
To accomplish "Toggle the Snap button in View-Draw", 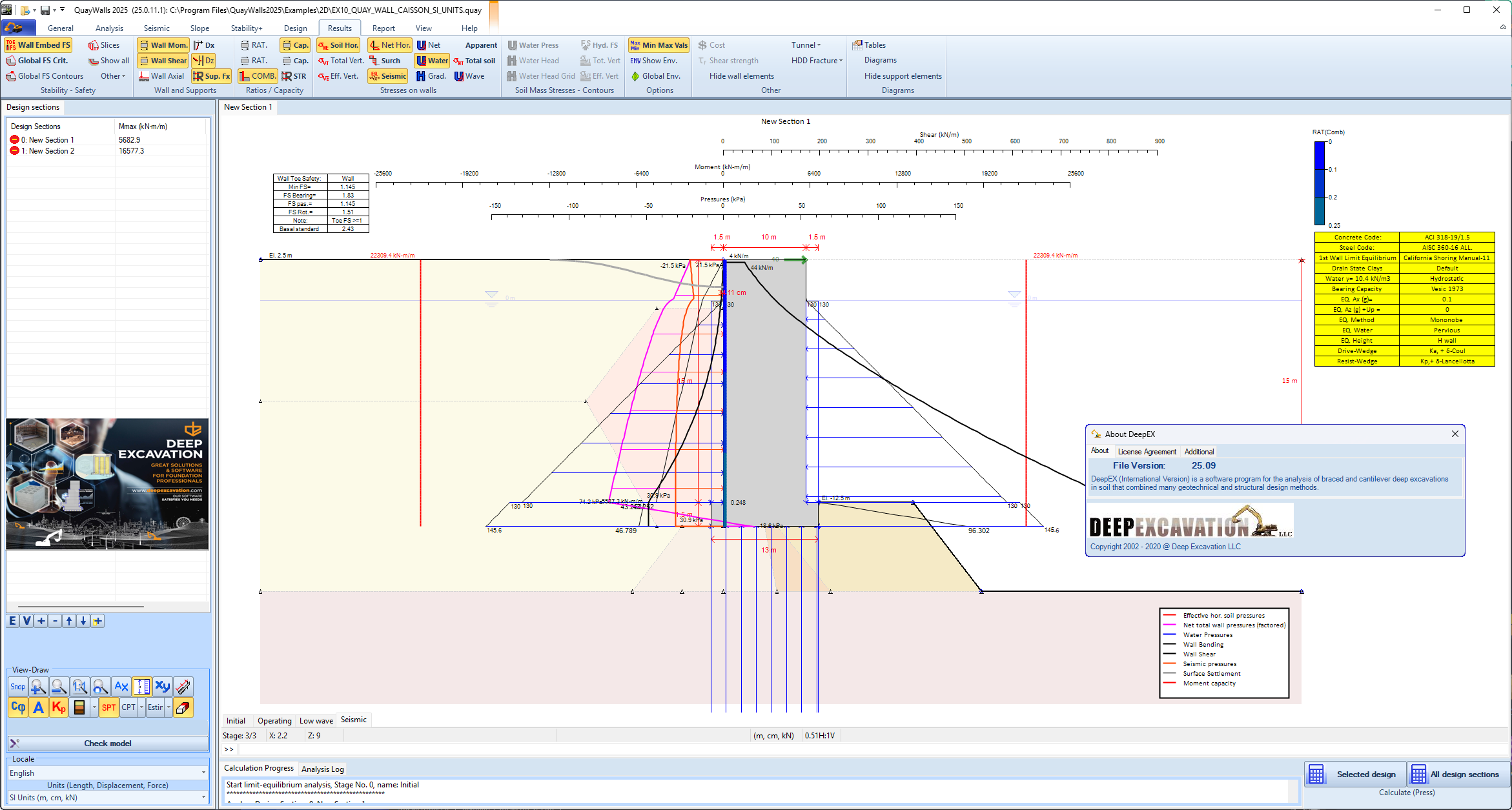I will click(x=18, y=687).
